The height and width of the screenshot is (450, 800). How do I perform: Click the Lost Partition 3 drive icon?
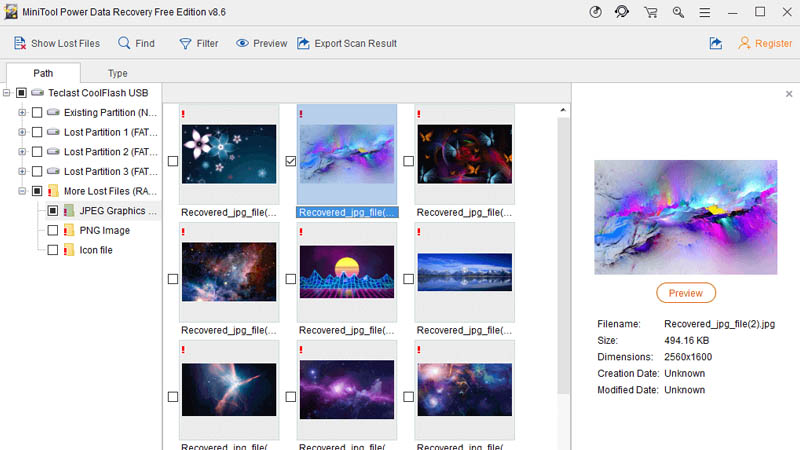53,171
